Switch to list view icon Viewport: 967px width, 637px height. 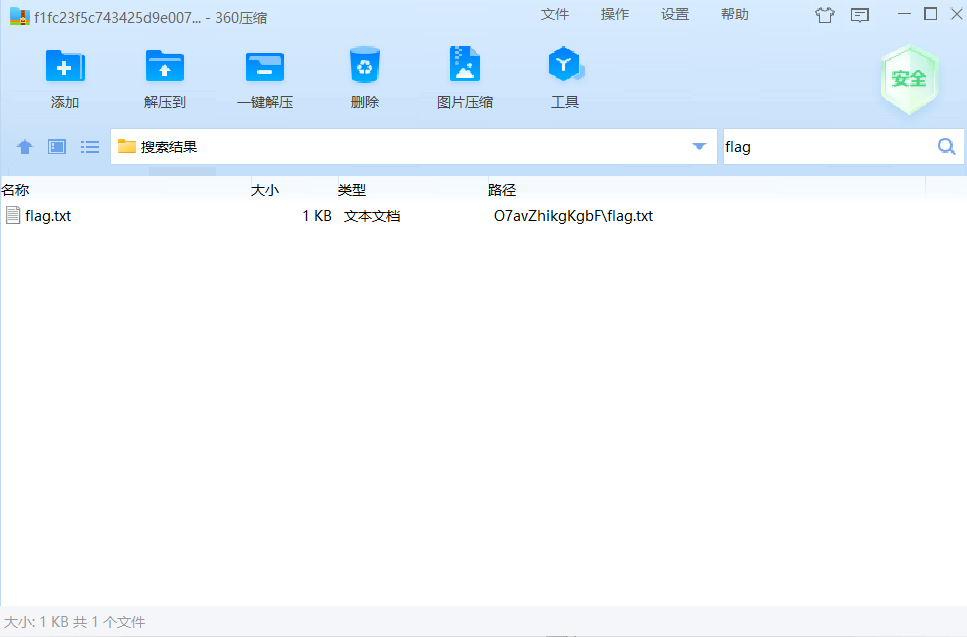coord(90,147)
